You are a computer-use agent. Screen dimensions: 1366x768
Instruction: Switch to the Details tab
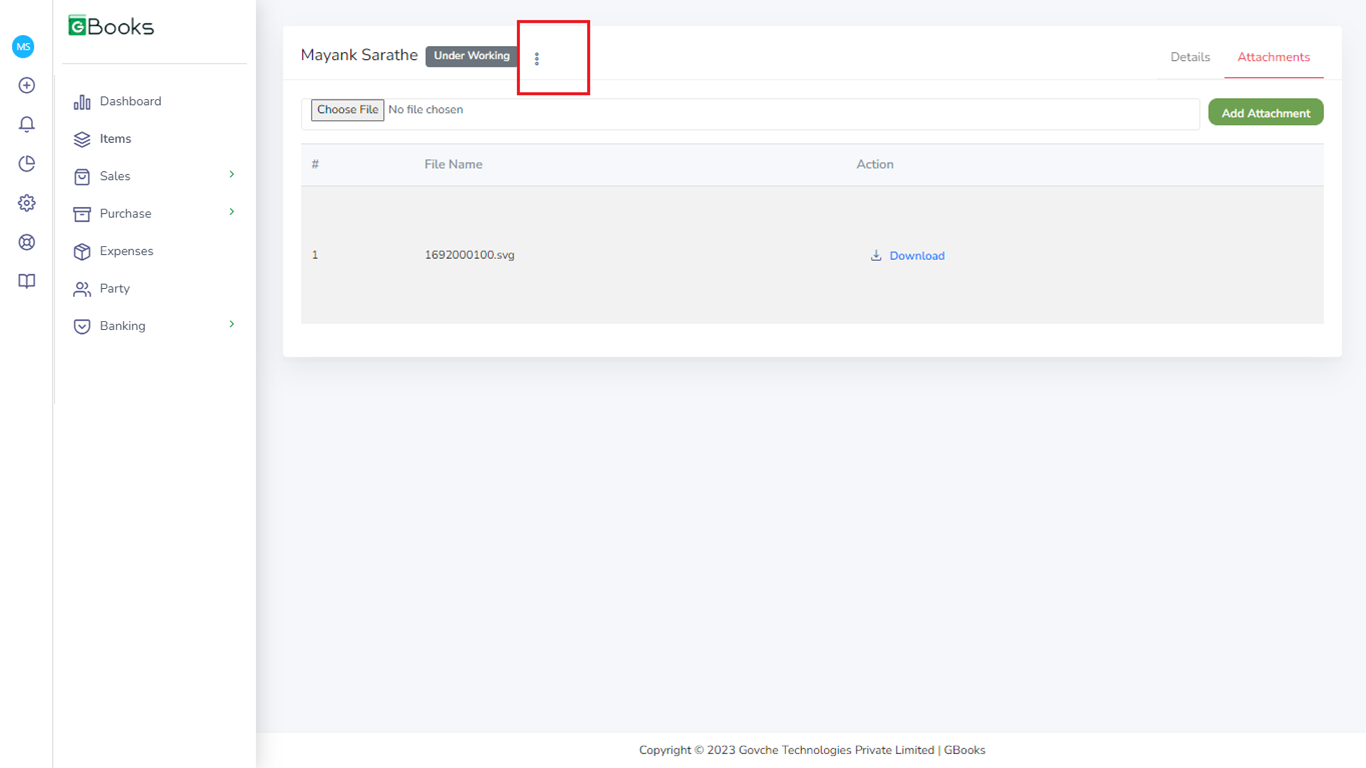tap(1190, 57)
